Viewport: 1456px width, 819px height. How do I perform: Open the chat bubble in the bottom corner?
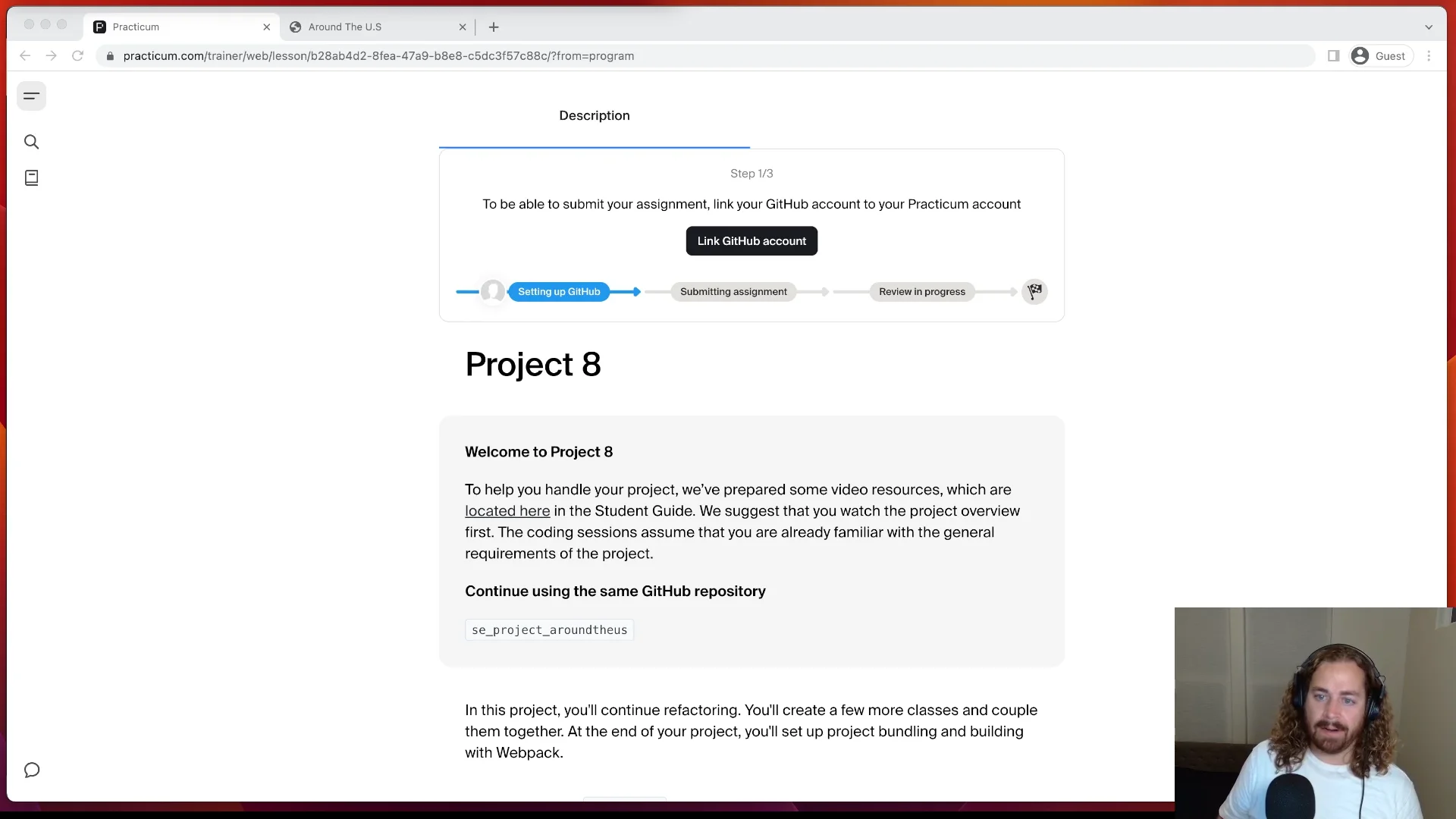[31, 770]
